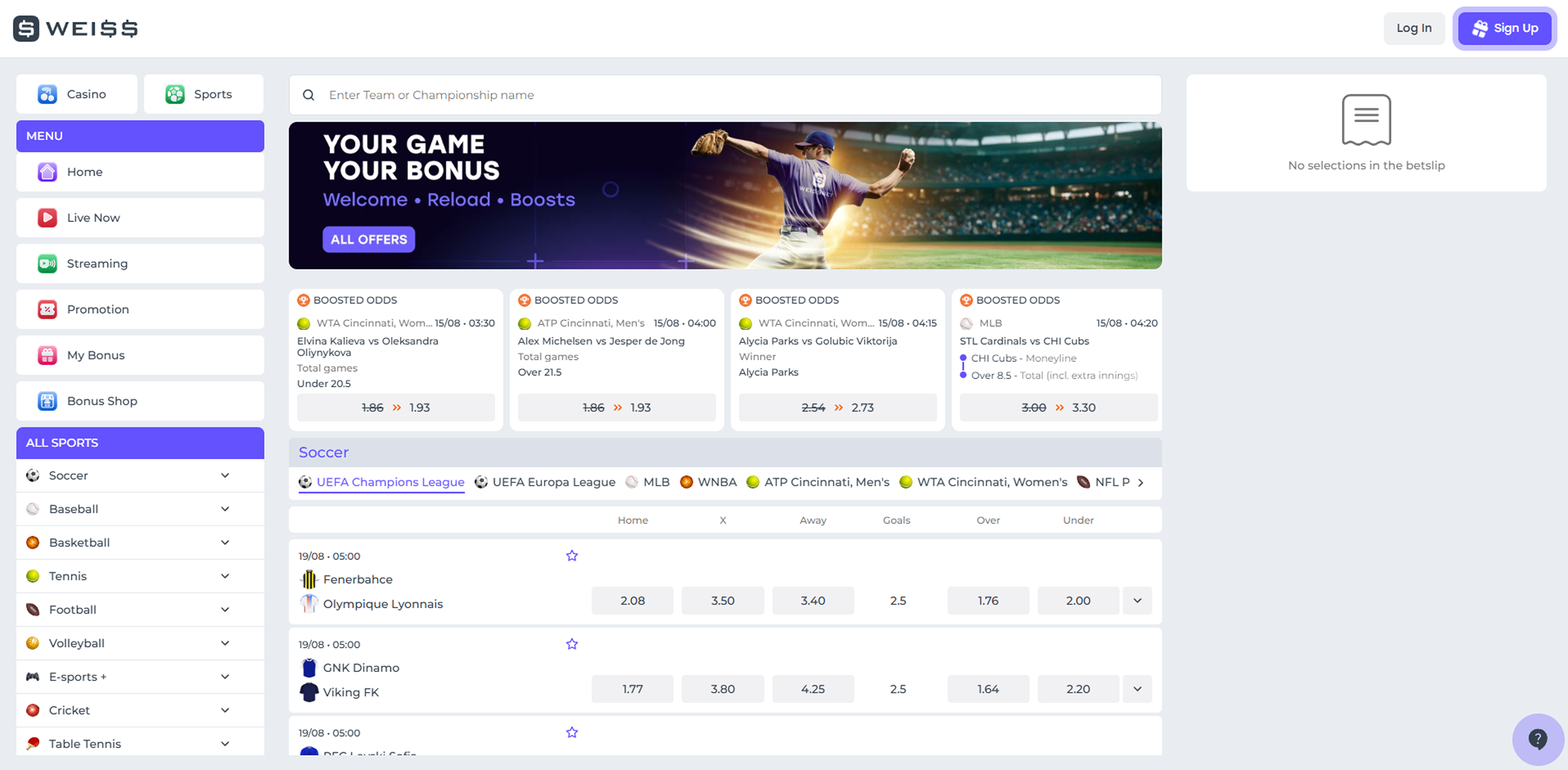The width and height of the screenshot is (1568, 770).
Task: Click the My Bonus gift icon
Action: pyautogui.click(x=47, y=356)
